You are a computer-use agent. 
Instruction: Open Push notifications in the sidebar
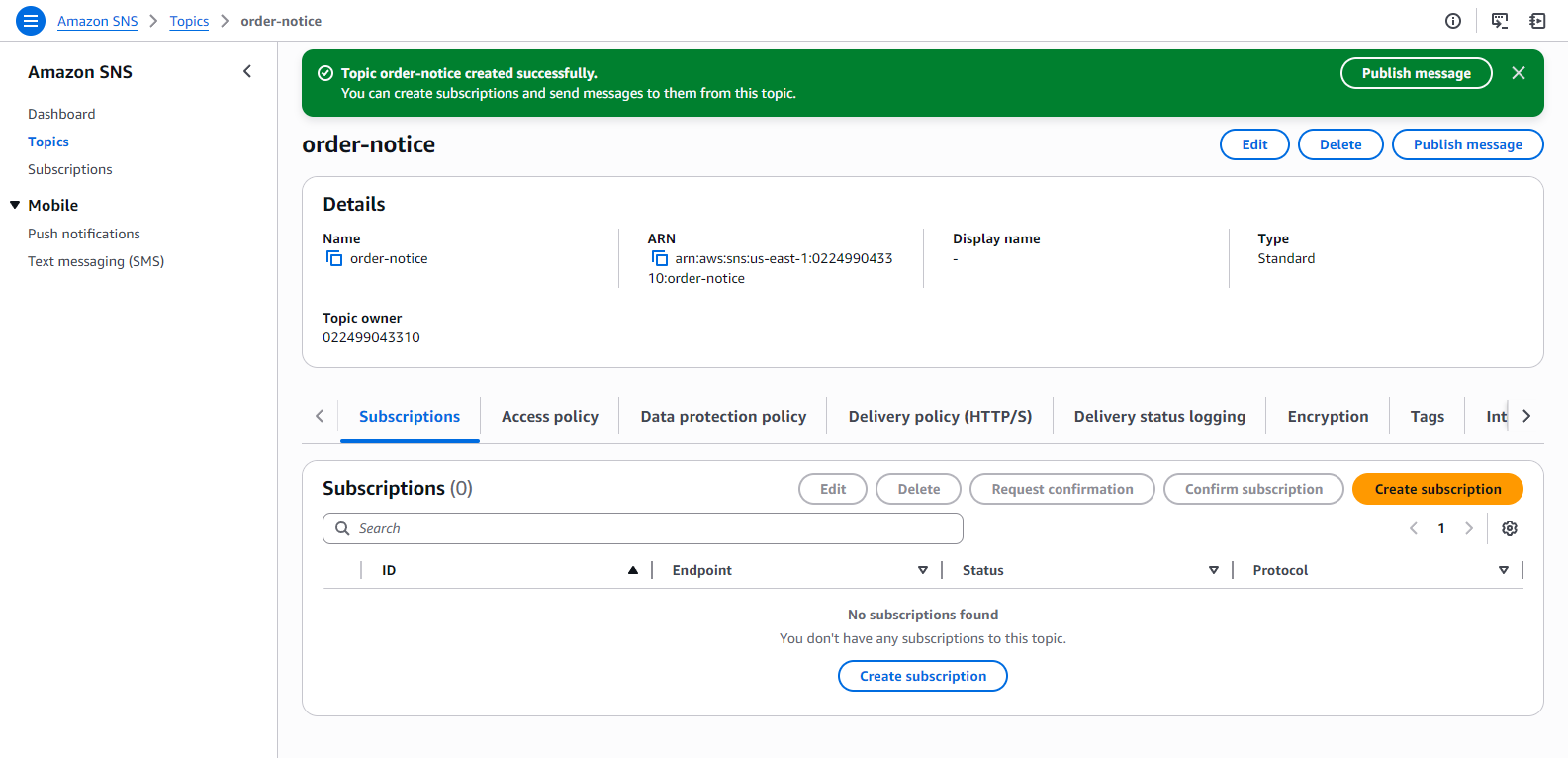coord(84,234)
